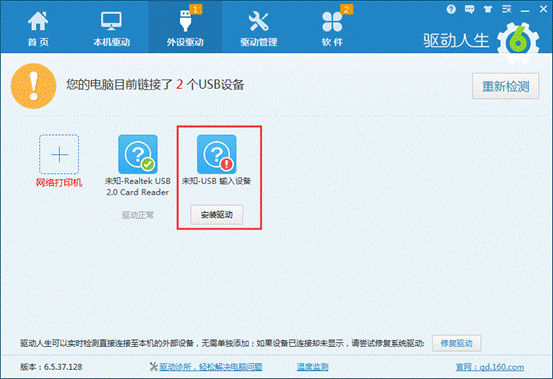Click the skin shirt icon
Viewport: 553px width, 379px height.
pos(488,9)
